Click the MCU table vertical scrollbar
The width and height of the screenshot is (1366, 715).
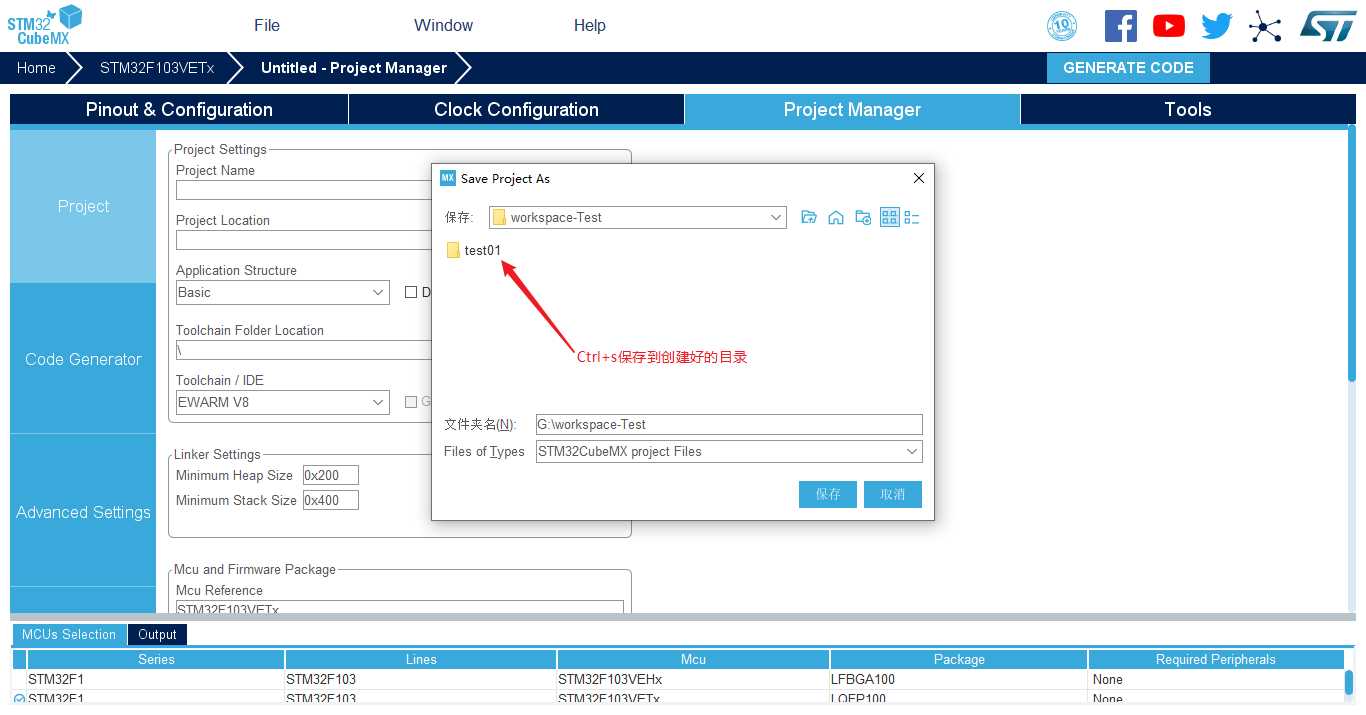pyautogui.click(x=1349, y=680)
